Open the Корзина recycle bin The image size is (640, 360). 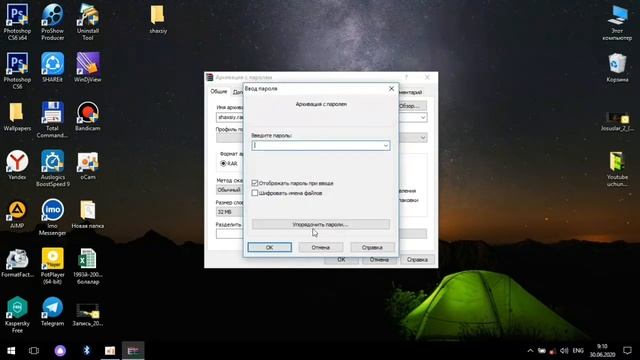[x=617, y=67]
